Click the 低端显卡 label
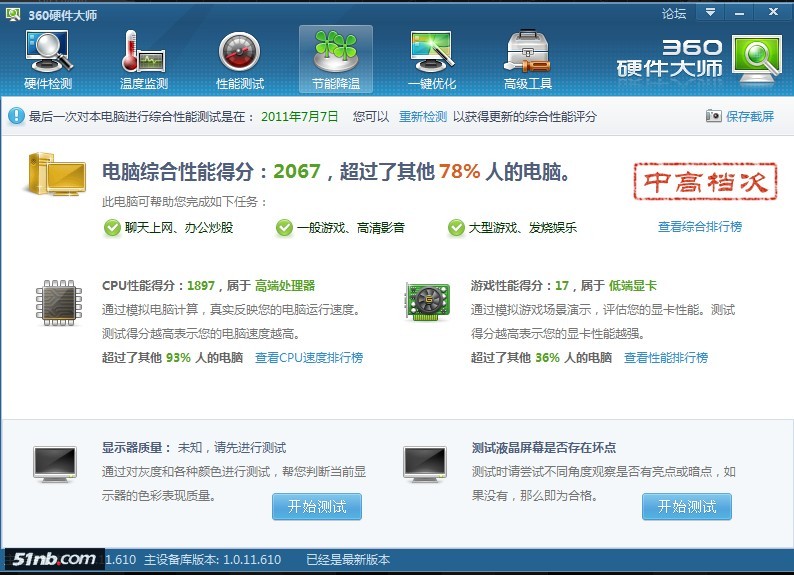 (632, 285)
